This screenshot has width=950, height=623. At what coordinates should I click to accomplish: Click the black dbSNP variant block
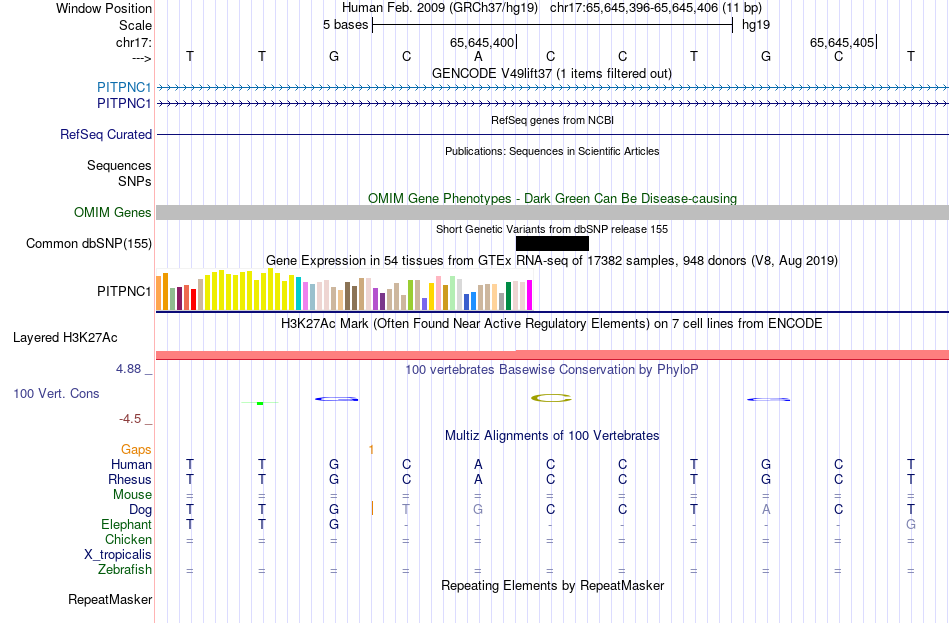tap(552, 244)
